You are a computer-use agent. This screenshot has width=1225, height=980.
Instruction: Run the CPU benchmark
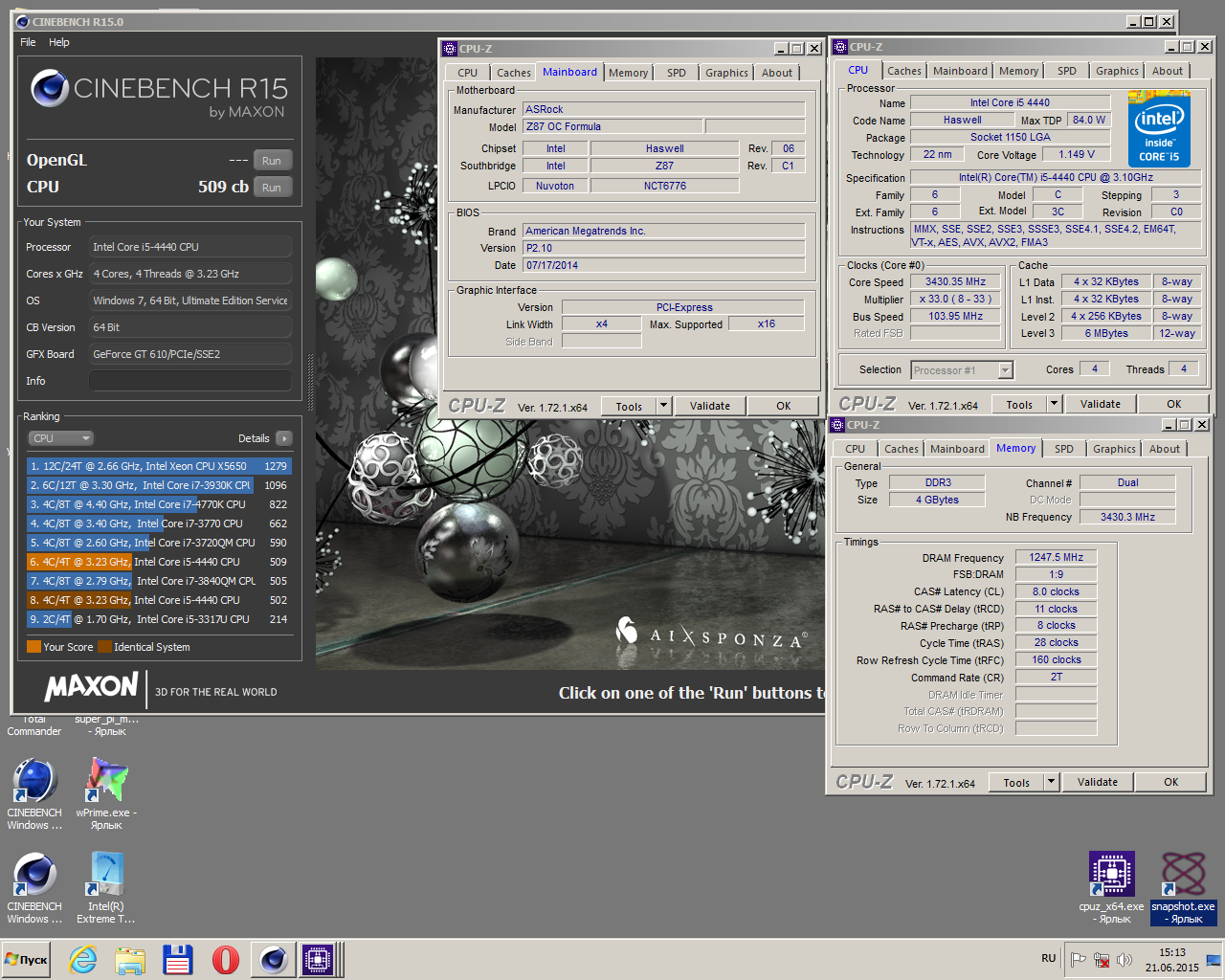click(x=272, y=188)
